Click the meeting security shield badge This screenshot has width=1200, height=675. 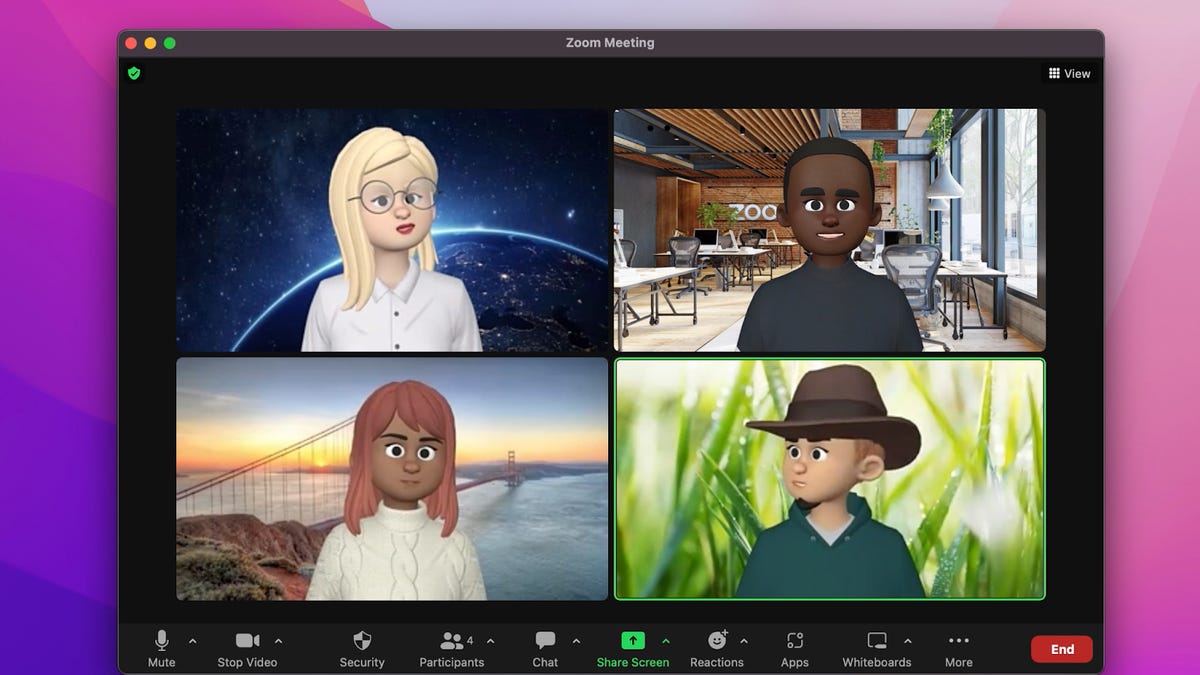point(134,73)
